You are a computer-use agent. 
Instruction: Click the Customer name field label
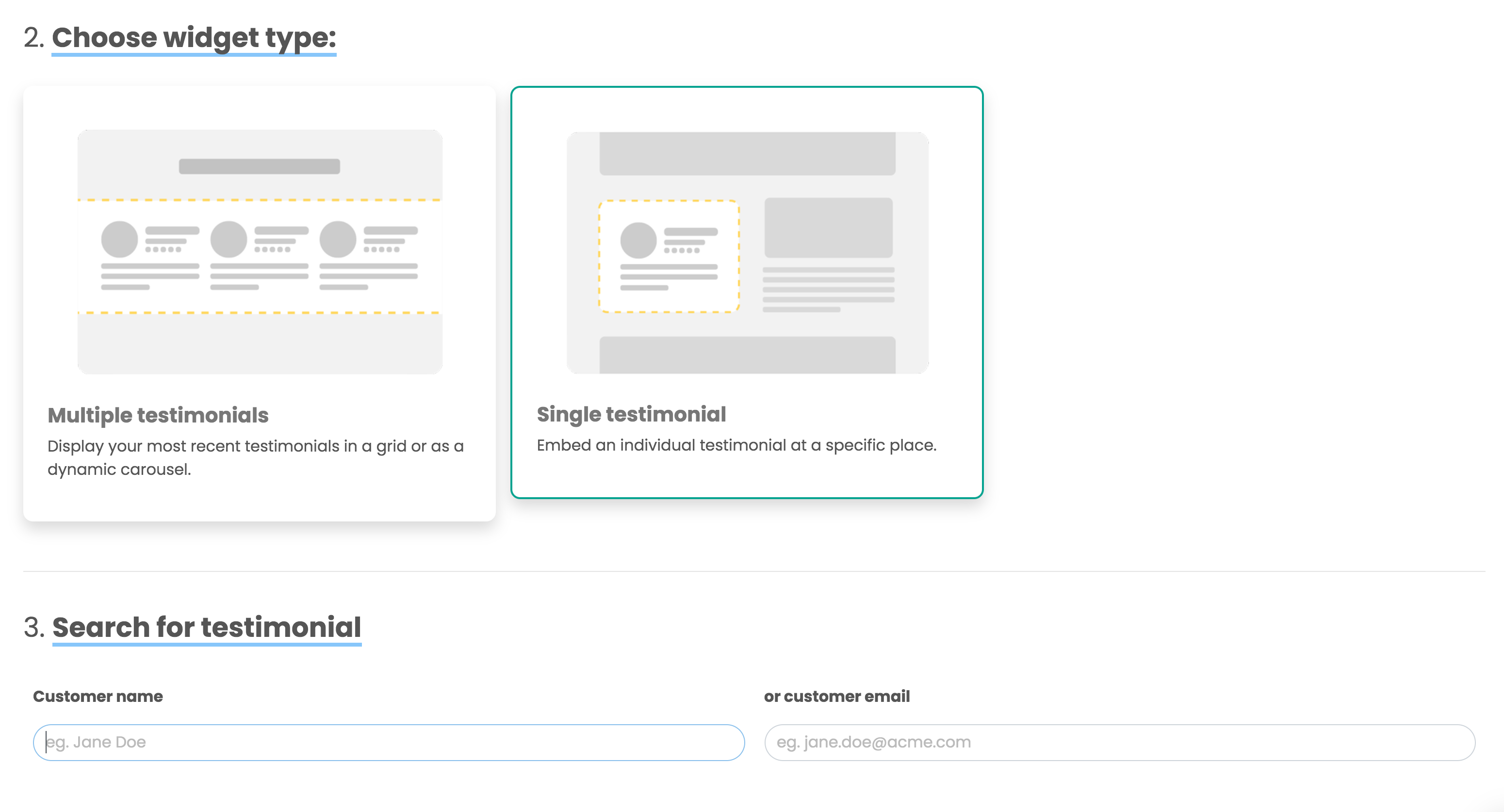coord(98,697)
